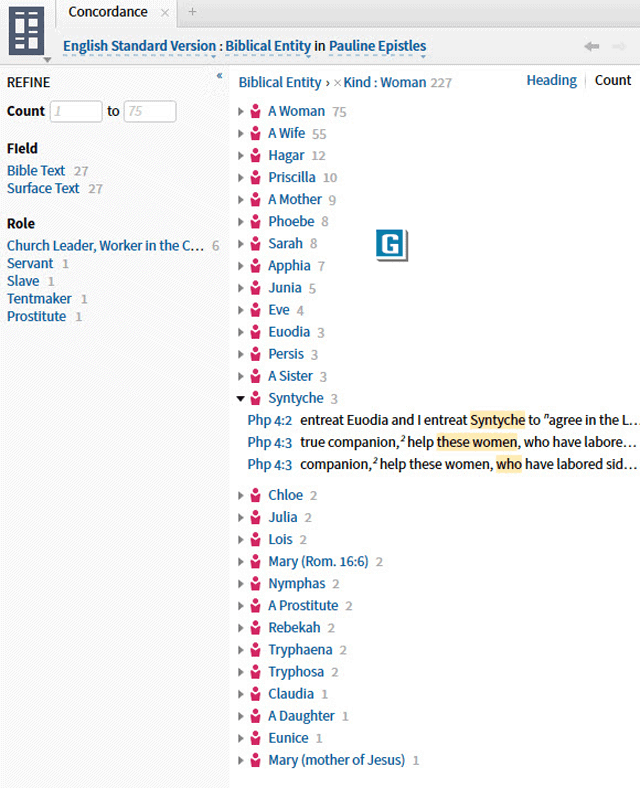Click the woman icon beside Rebekah
This screenshot has height=788, width=640.
pos(256,628)
